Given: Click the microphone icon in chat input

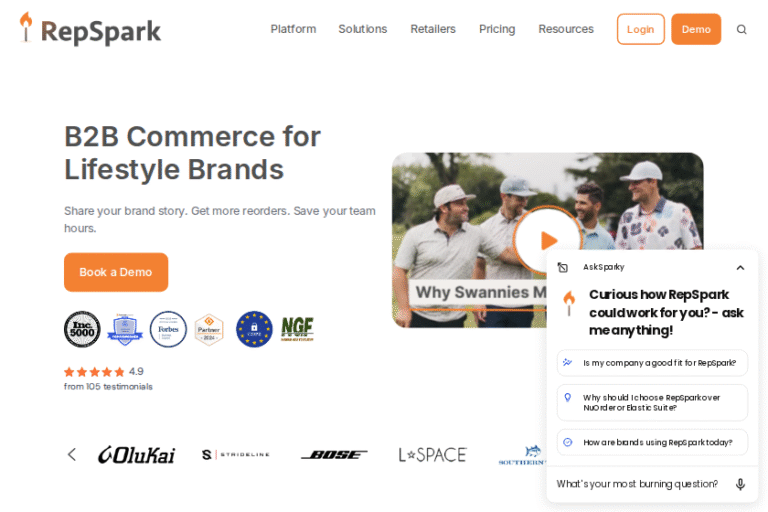Looking at the screenshot, I should coord(740,484).
